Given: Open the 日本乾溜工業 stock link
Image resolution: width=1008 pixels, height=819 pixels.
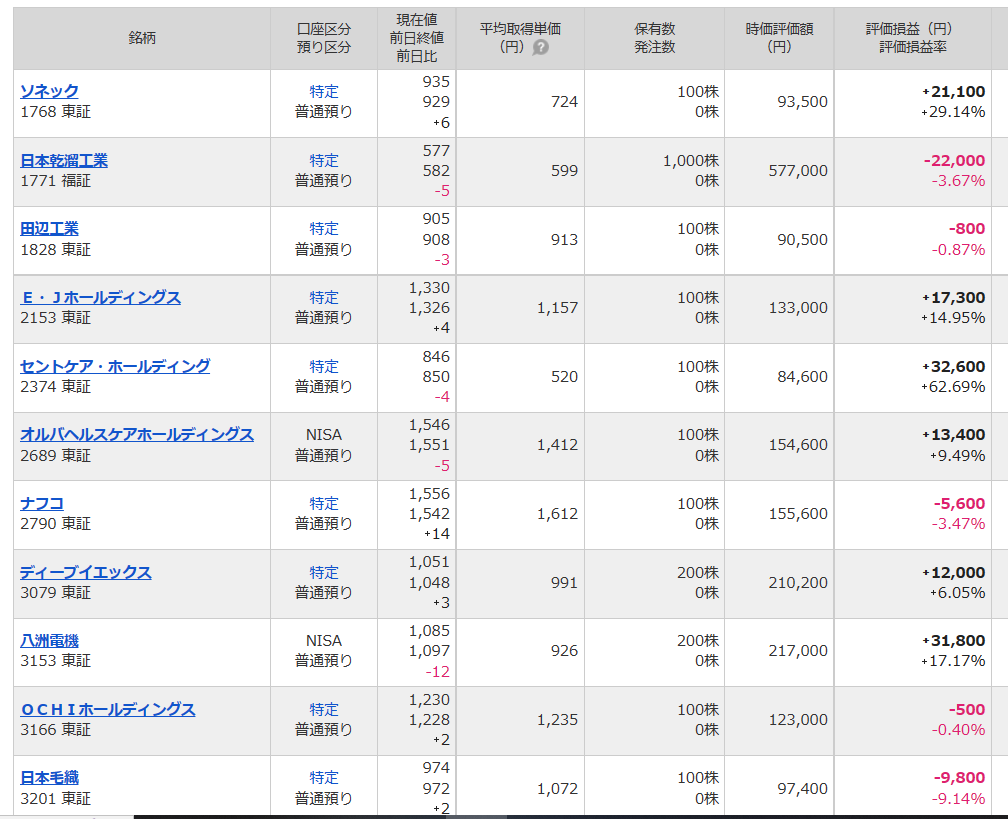Looking at the screenshot, I should 64,160.
